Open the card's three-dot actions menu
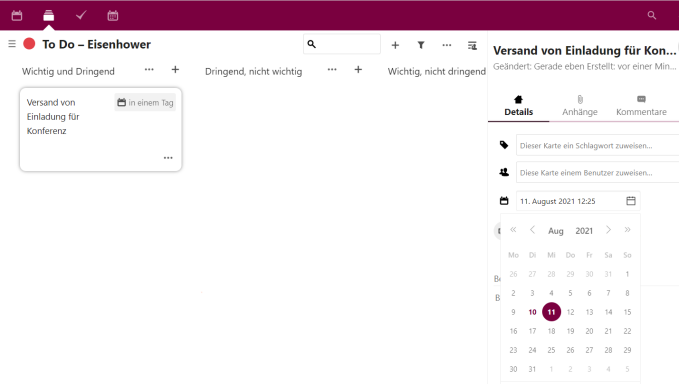The image size is (679, 384). 168,158
